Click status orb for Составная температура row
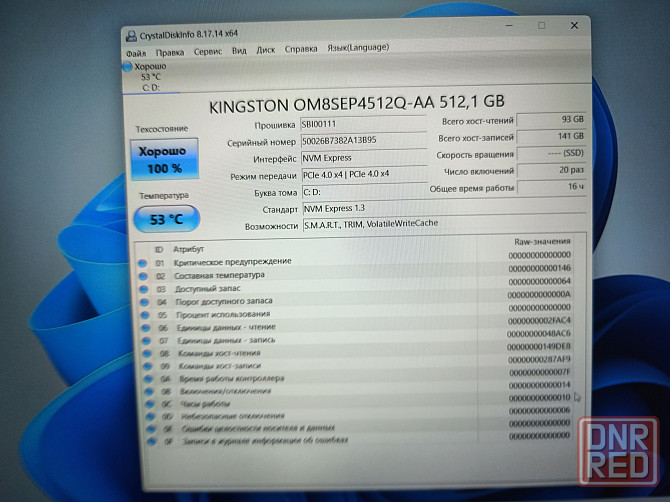 [x=143, y=276]
